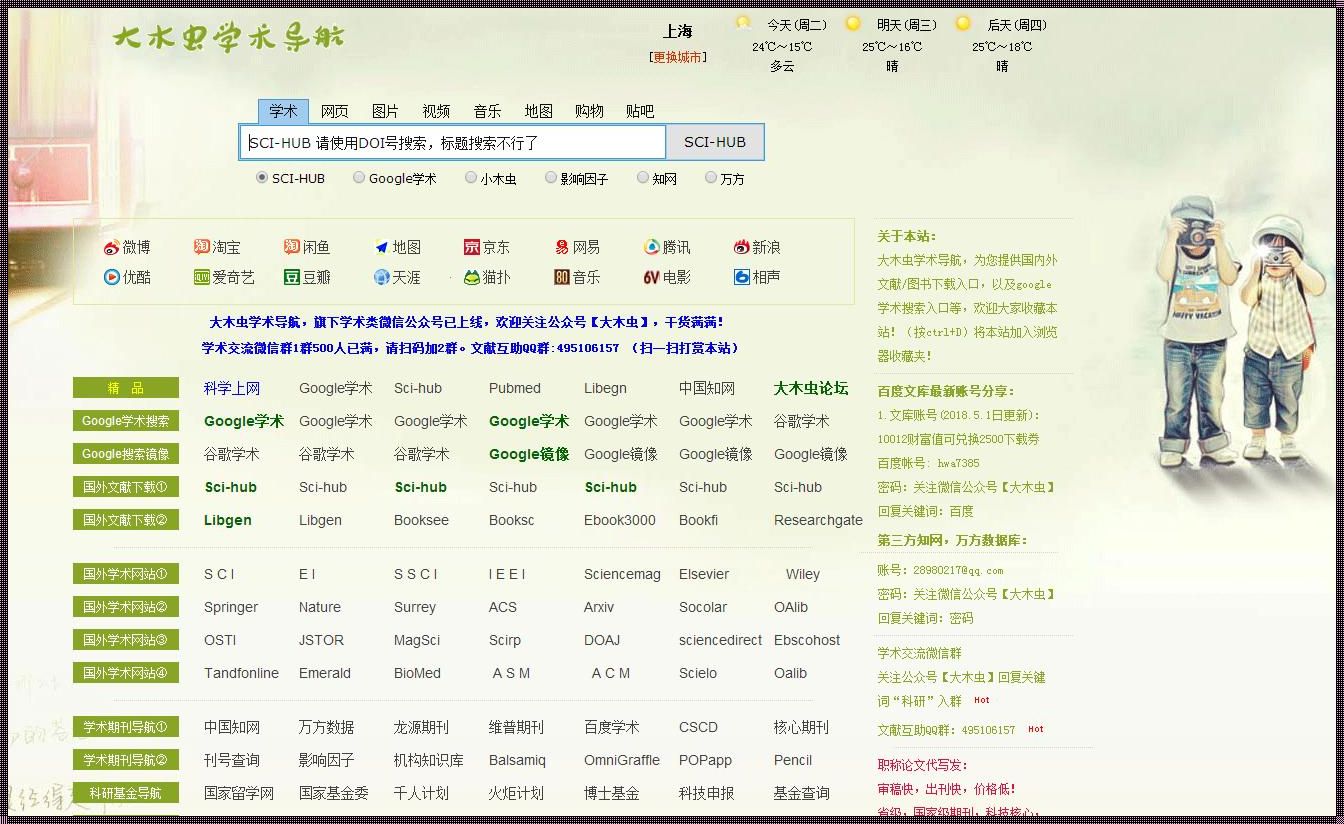Switch to the 贴吧 search tab
Viewport: 1344px width, 824px height.
(640, 111)
